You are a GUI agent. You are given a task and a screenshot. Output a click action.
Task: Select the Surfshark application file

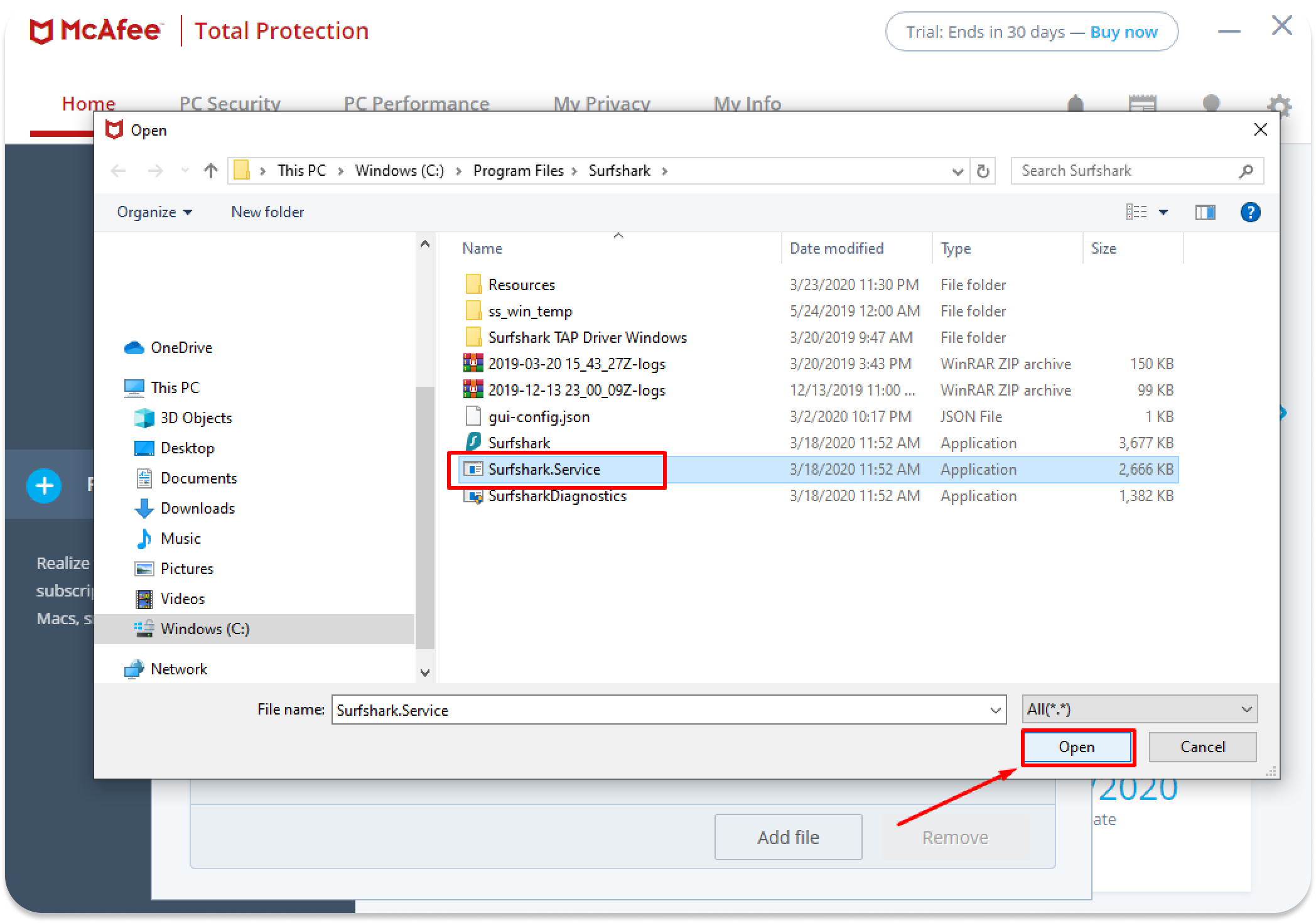[519, 443]
